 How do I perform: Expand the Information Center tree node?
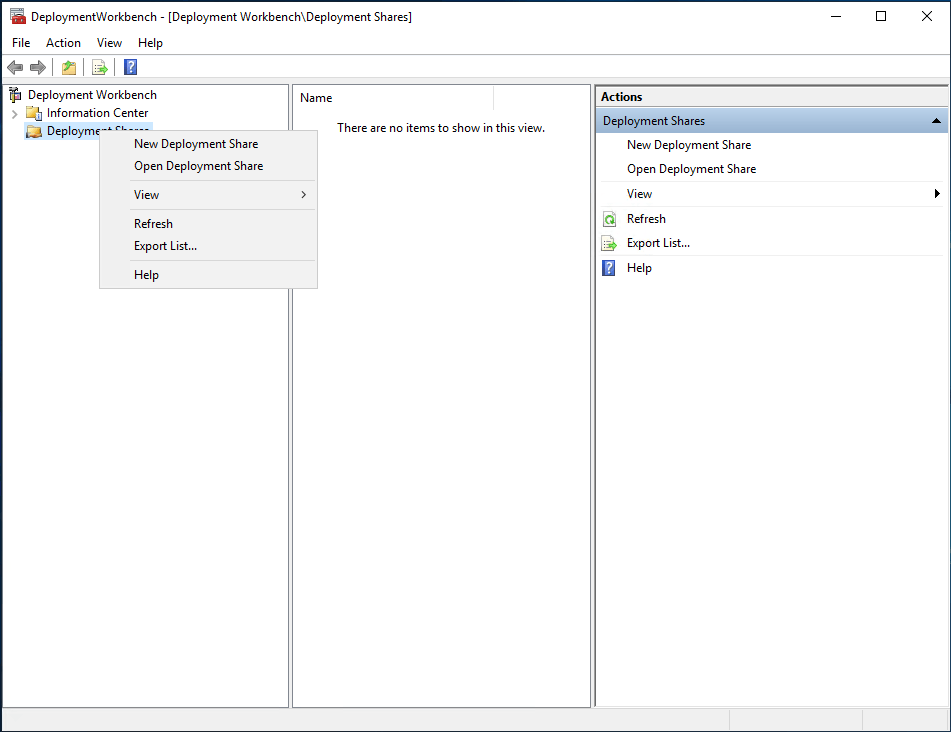(14, 114)
